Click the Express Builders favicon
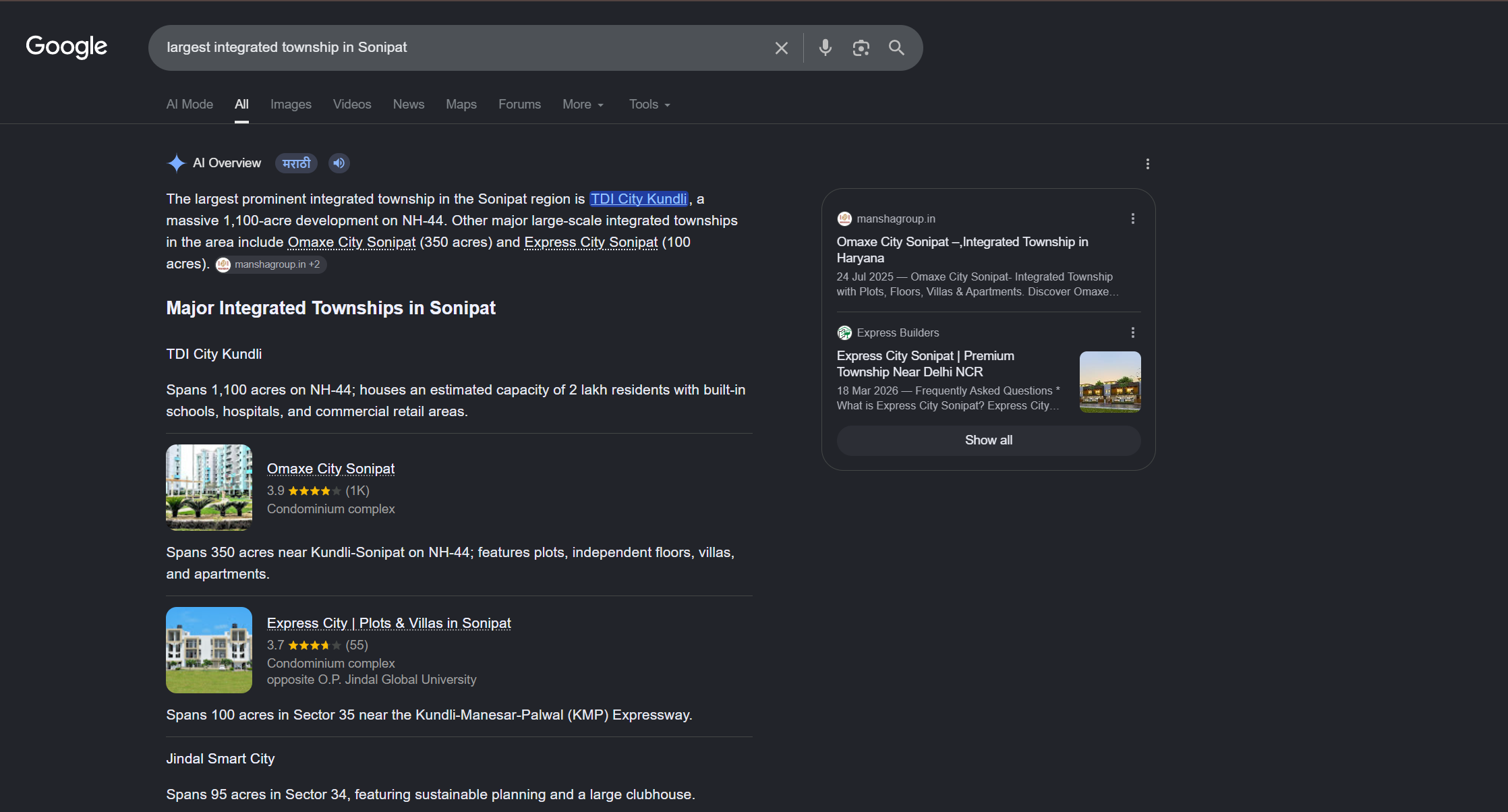Image resolution: width=1508 pixels, height=812 pixels. click(844, 332)
